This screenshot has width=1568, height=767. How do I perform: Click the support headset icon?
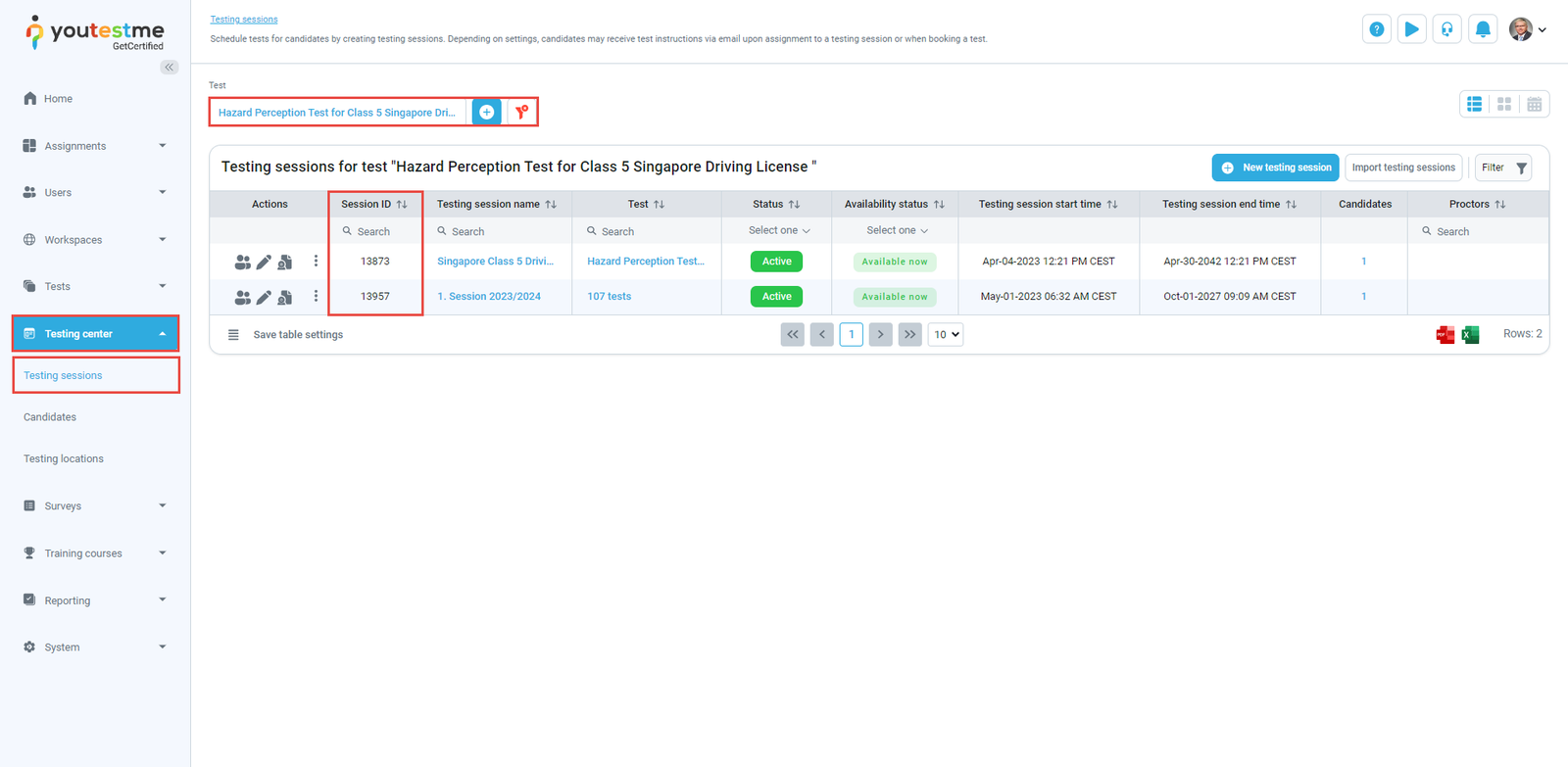pyautogui.click(x=1446, y=29)
